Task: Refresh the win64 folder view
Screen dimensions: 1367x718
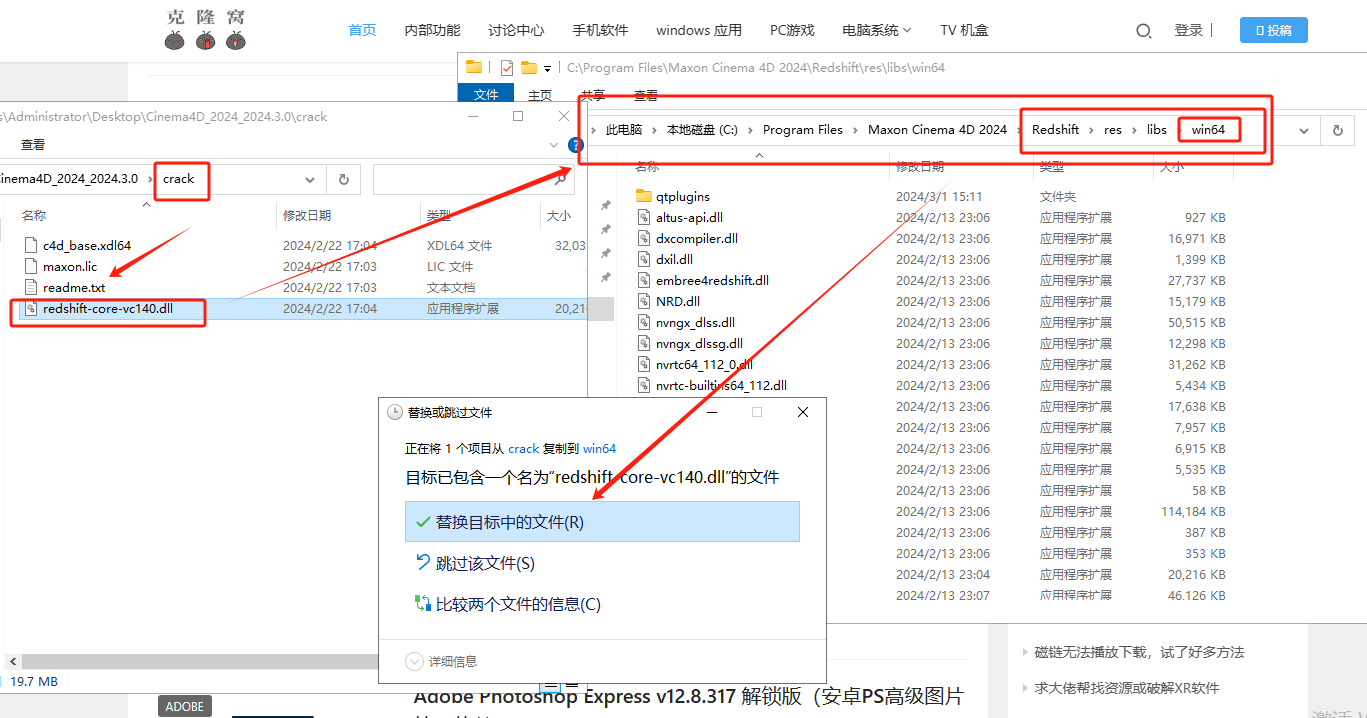Action: click(1337, 130)
